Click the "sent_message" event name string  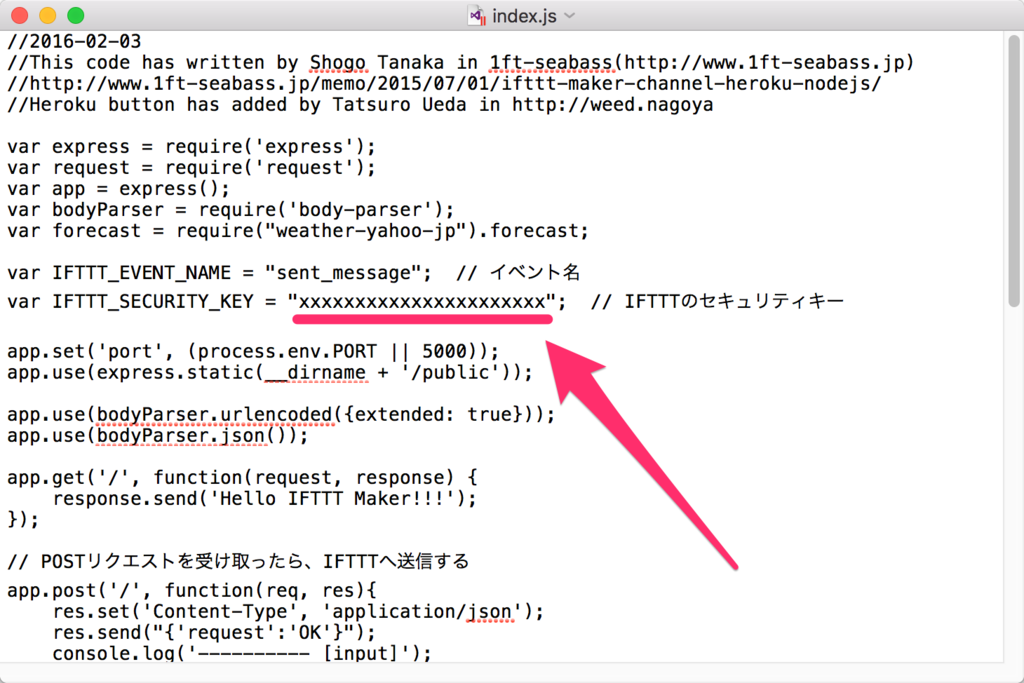(x=343, y=273)
